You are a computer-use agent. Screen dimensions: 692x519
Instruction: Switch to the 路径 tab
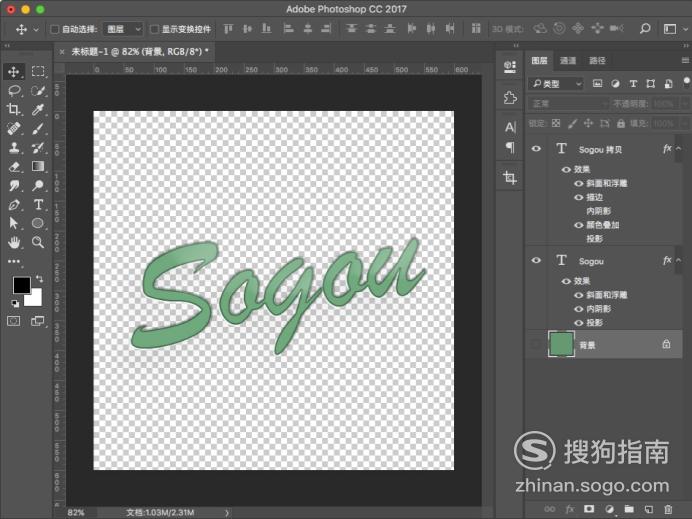[x=597, y=60]
